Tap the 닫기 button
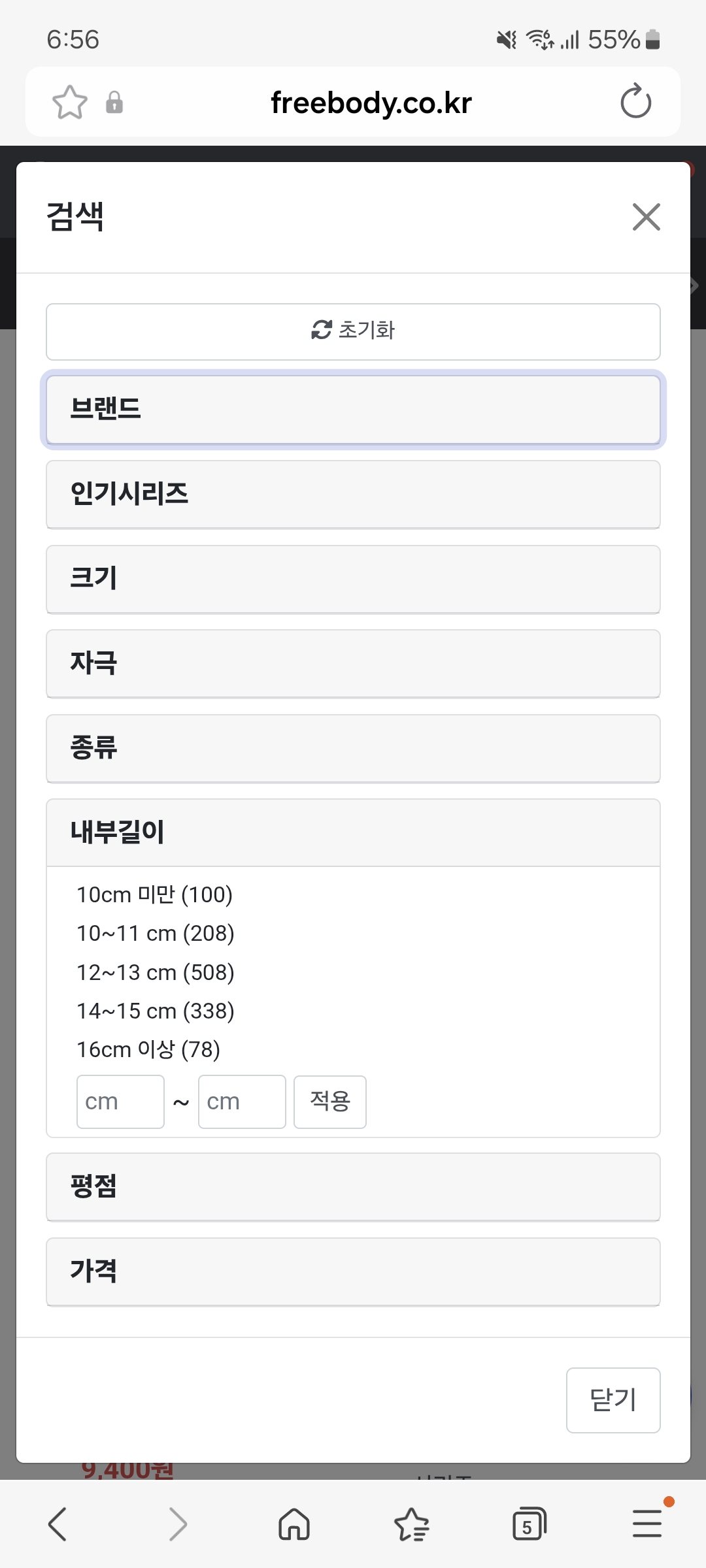The width and height of the screenshot is (706, 1568). [x=613, y=1400]
